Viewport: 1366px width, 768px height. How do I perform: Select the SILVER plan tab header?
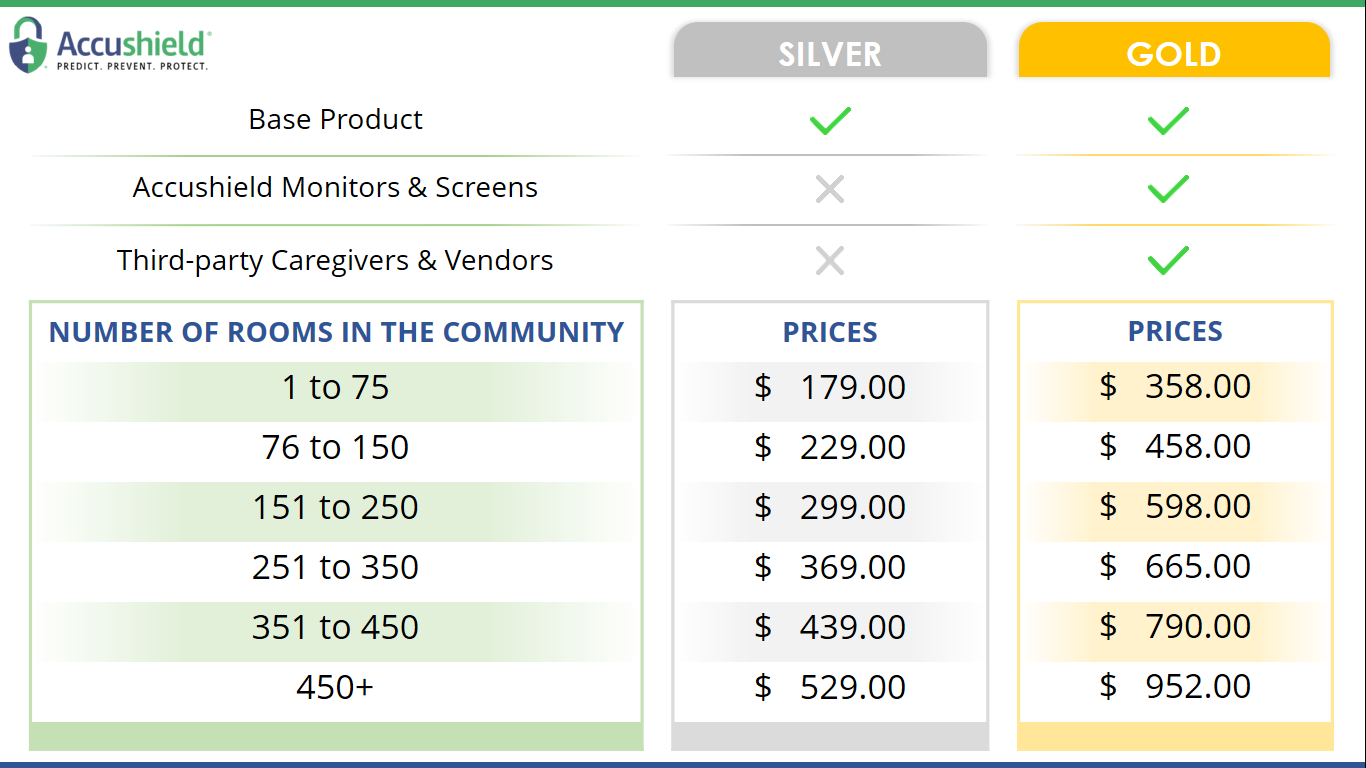click(830, 53)
